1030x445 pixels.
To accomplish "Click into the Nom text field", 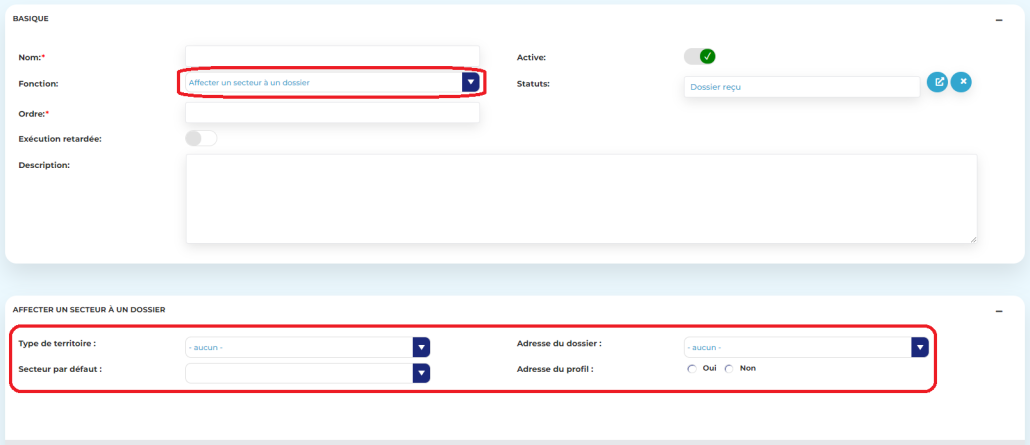I will (x=332, y=56).
